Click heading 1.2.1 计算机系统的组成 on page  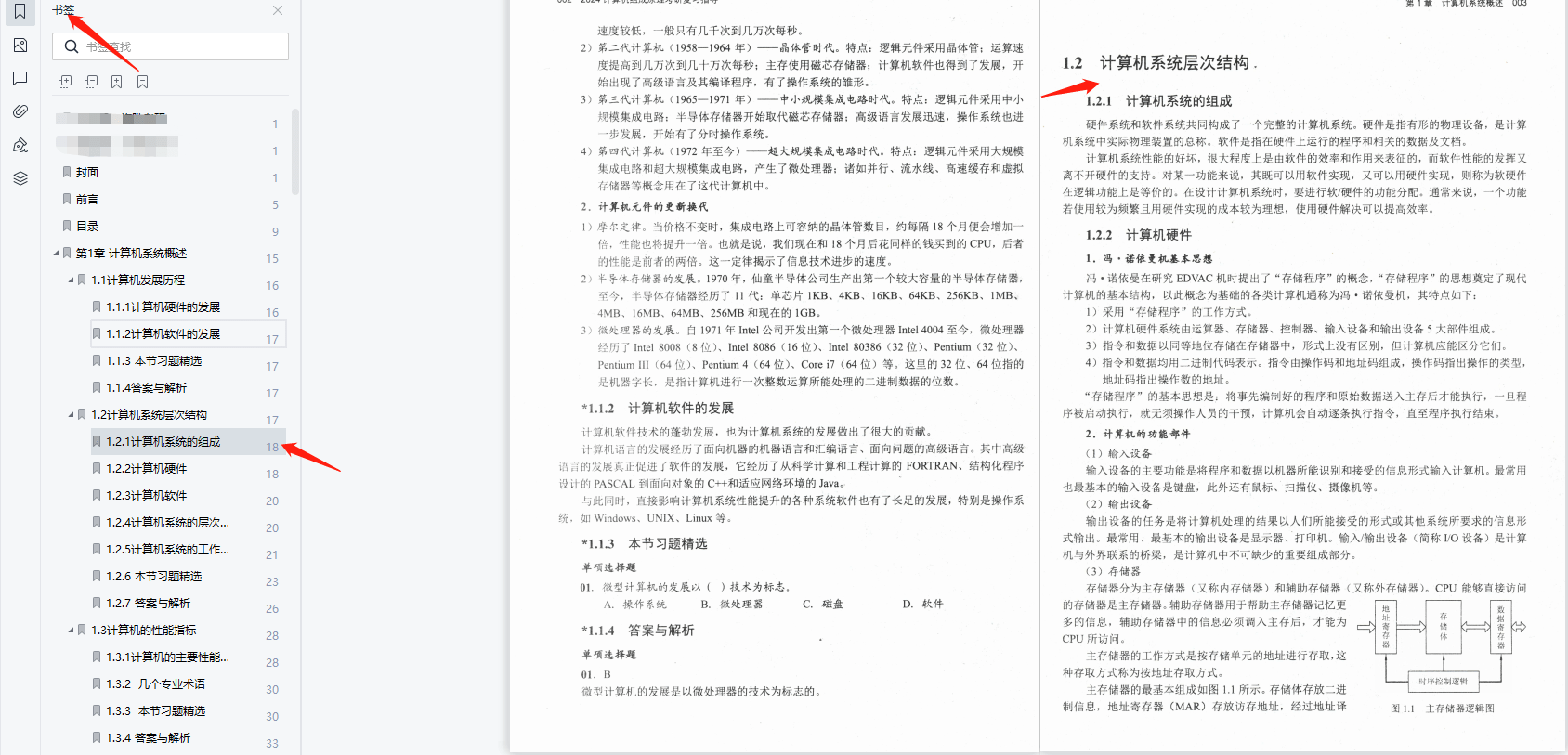1159,101
